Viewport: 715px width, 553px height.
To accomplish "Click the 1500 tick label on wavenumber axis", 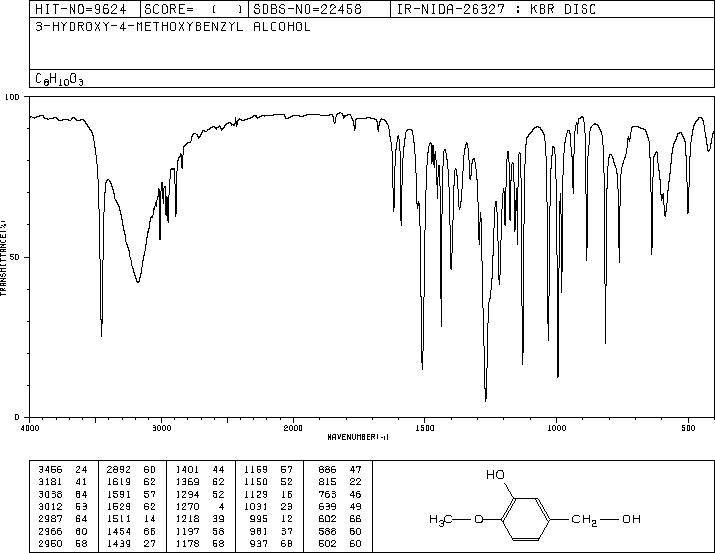I will click(425, 428).
